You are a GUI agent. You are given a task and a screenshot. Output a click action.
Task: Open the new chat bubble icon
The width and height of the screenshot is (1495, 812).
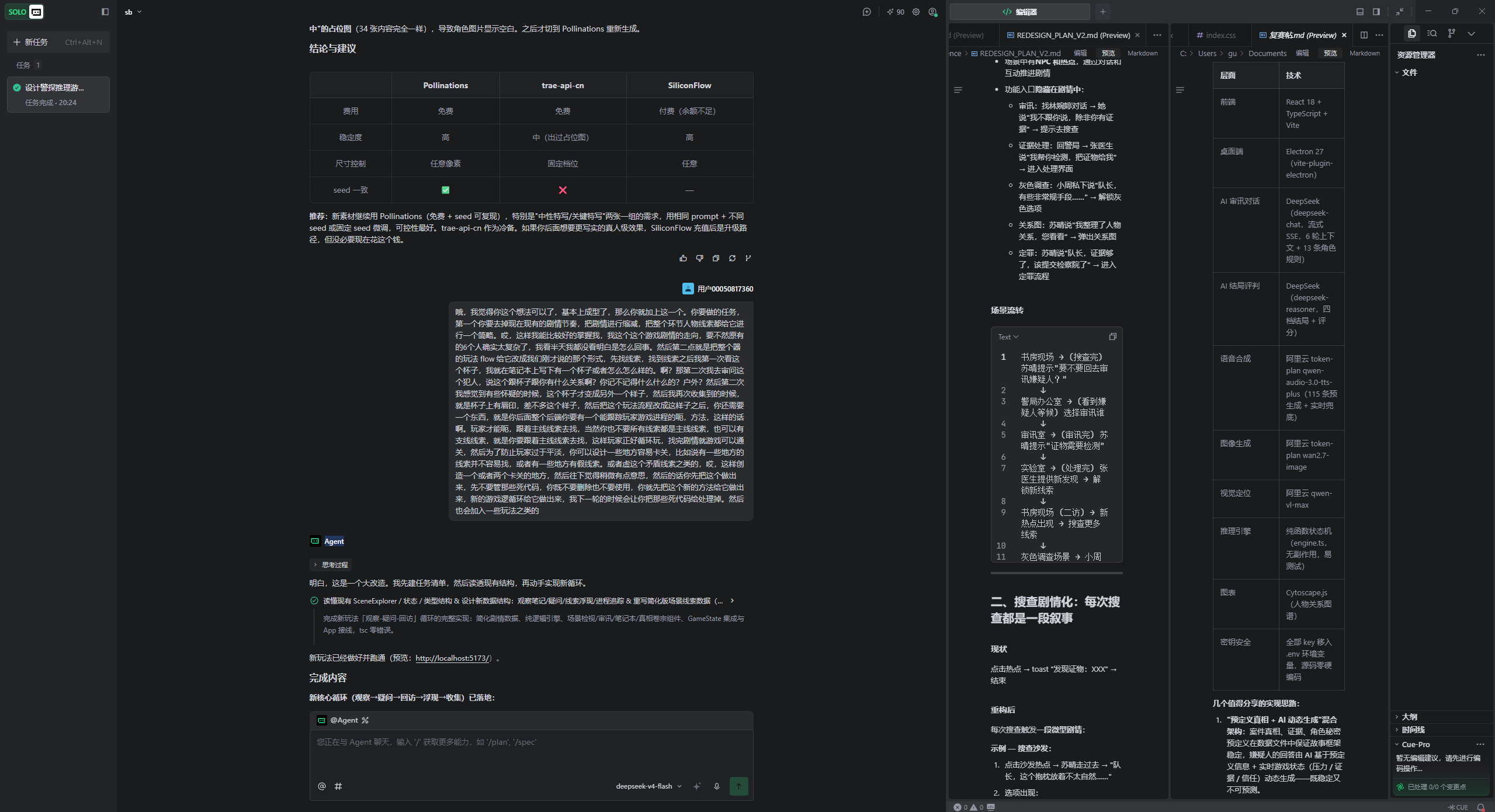point(867,12)
